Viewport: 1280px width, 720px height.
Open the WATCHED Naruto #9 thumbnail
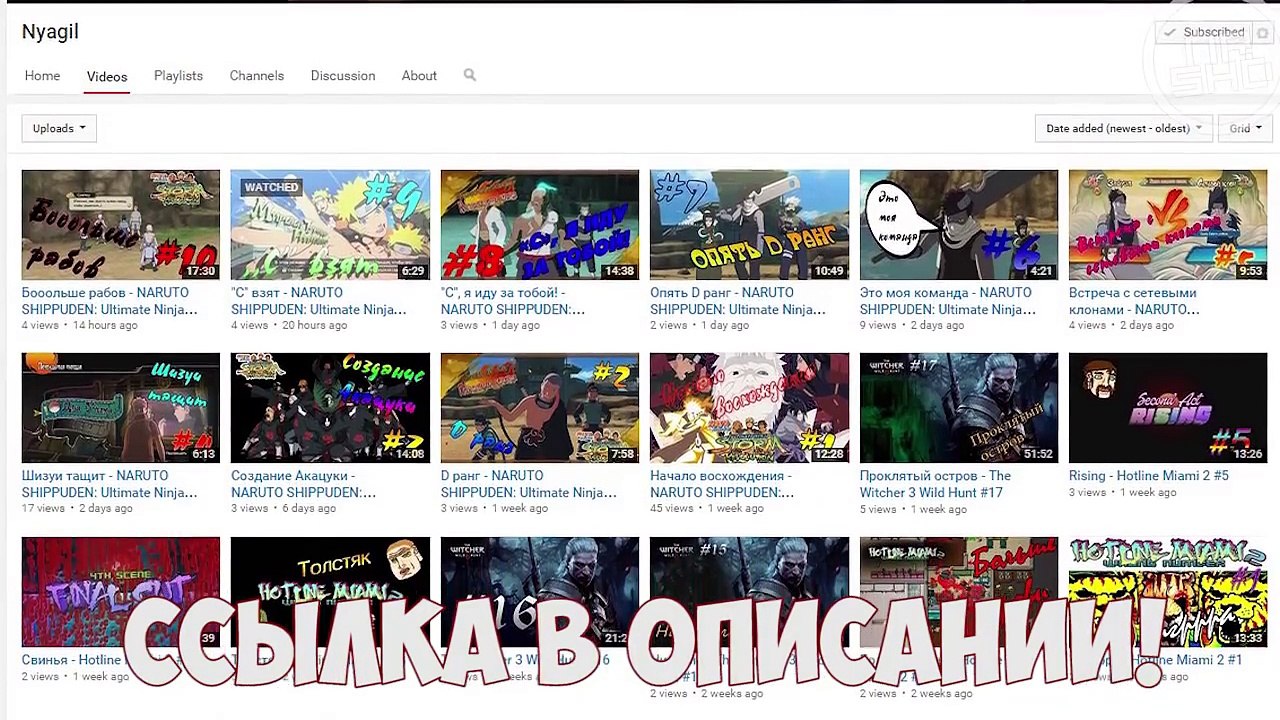pos(330,225)
